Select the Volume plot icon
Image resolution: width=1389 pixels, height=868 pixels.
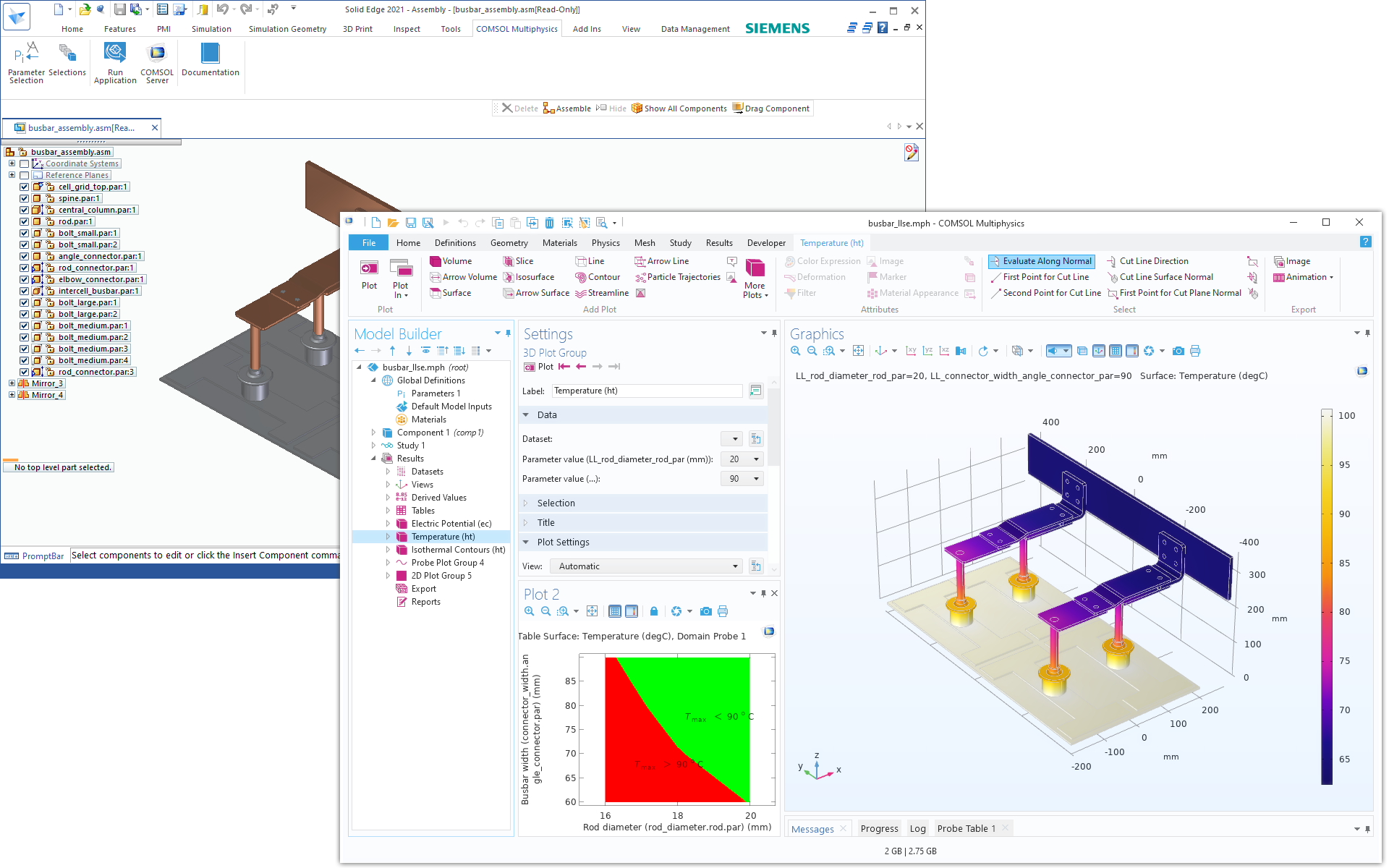pos(436,261)
